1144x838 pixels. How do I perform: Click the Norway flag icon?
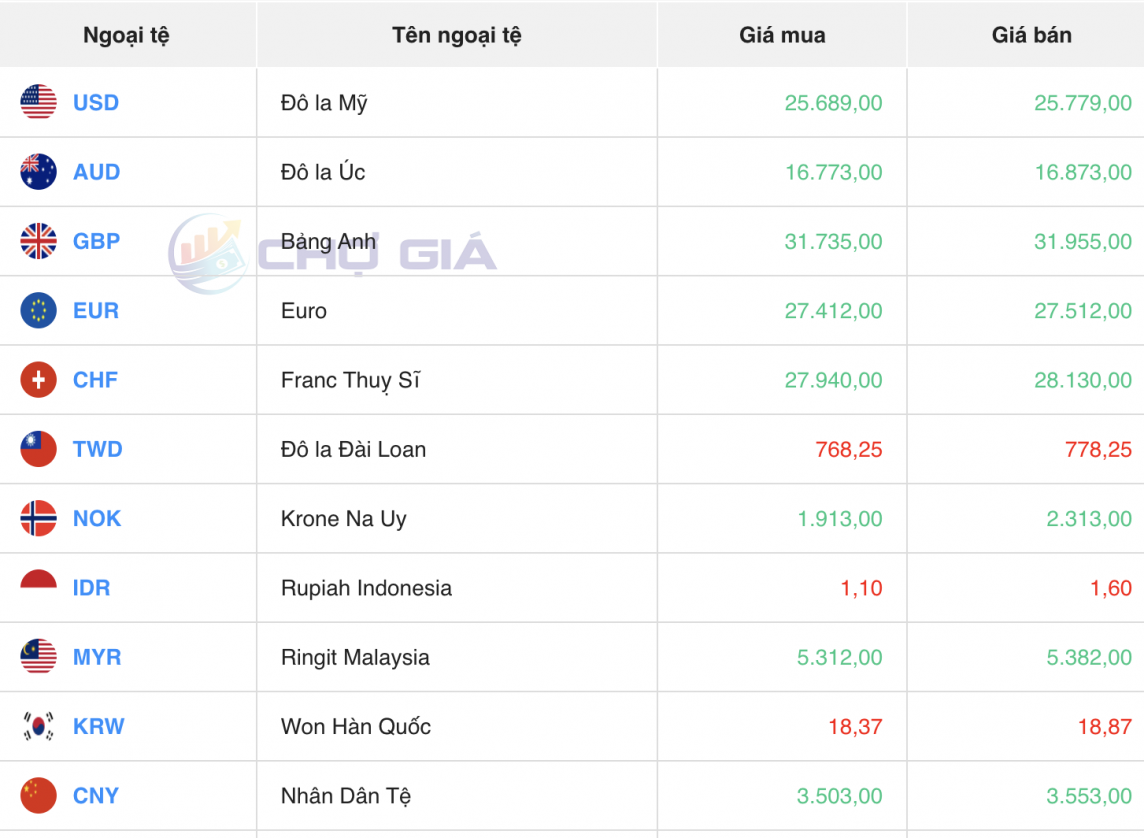[38, 518]
